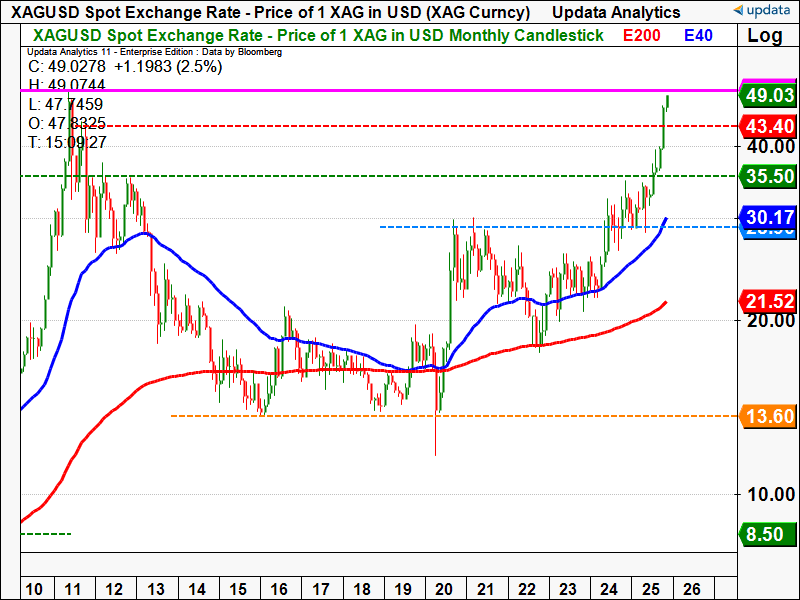Toggle the E40 moving average indicator label
Screen dimensions: 800x600
point(699,36)
